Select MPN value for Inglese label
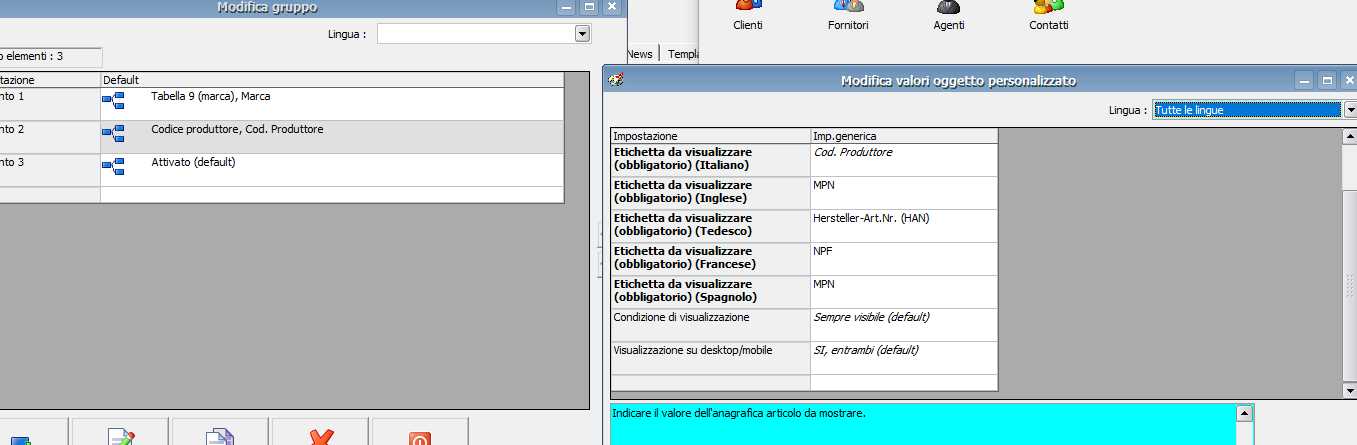Viewport: 1357px width, 445px height. [904, 193]
